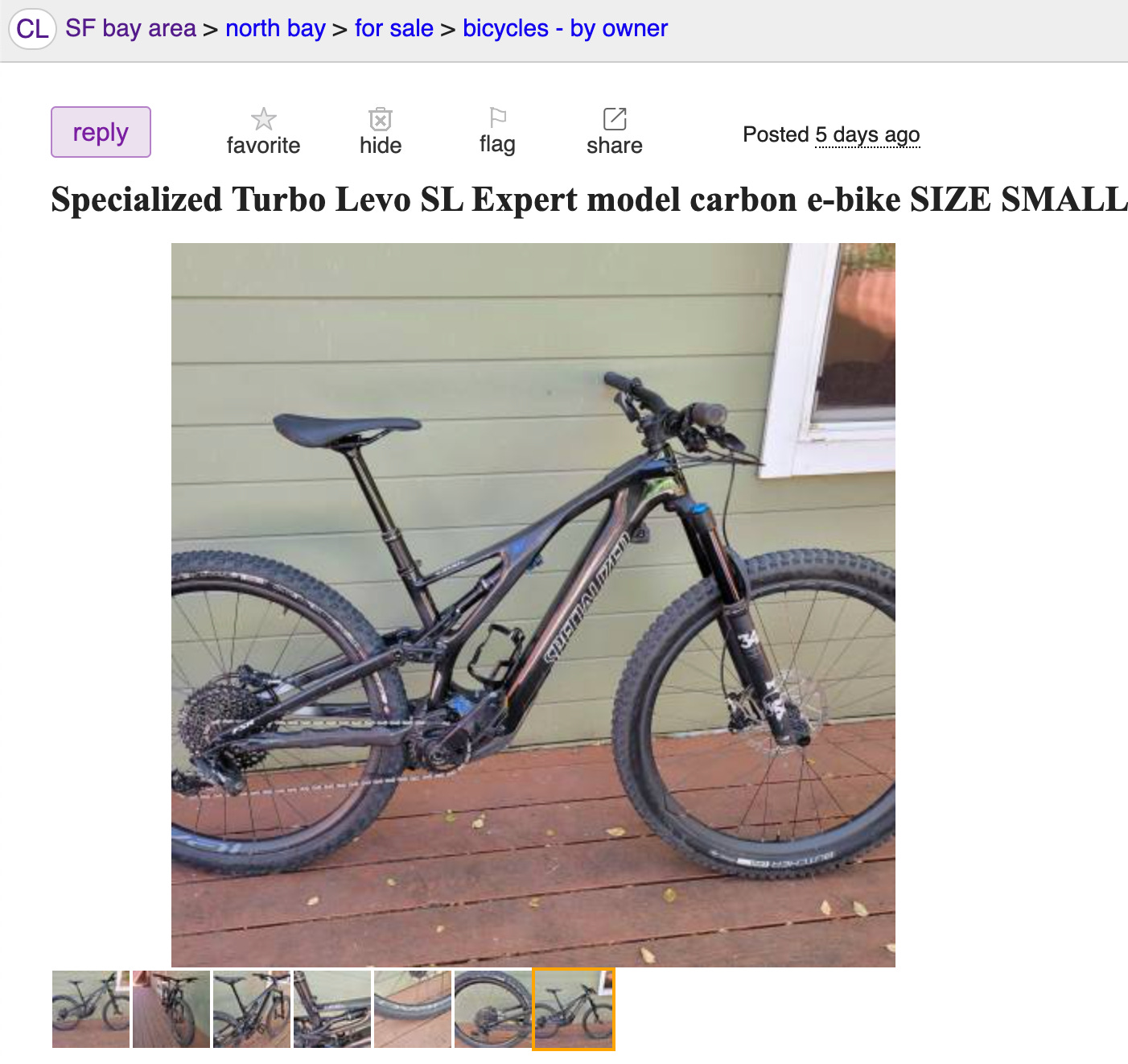Navigate to for sale category
The width and height of the screenshot is (1128, 1064).
(x=394, y=28)
